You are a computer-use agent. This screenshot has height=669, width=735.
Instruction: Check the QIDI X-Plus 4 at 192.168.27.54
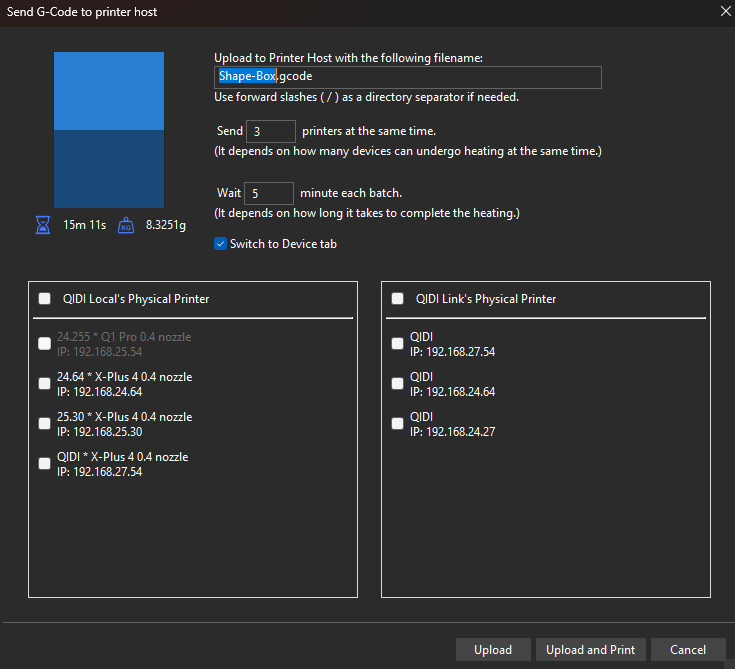(x=44, y=463)
